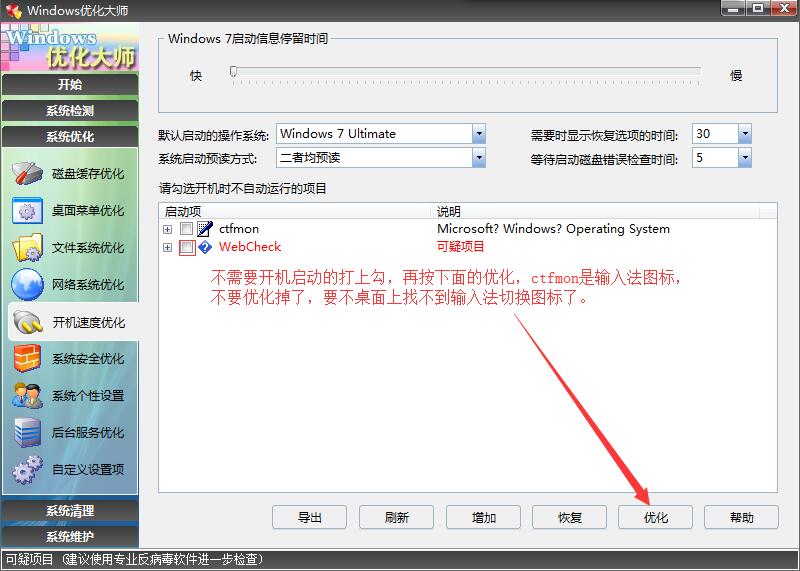Click the Windows优化大师 title bar app icon

pos(14,10)
